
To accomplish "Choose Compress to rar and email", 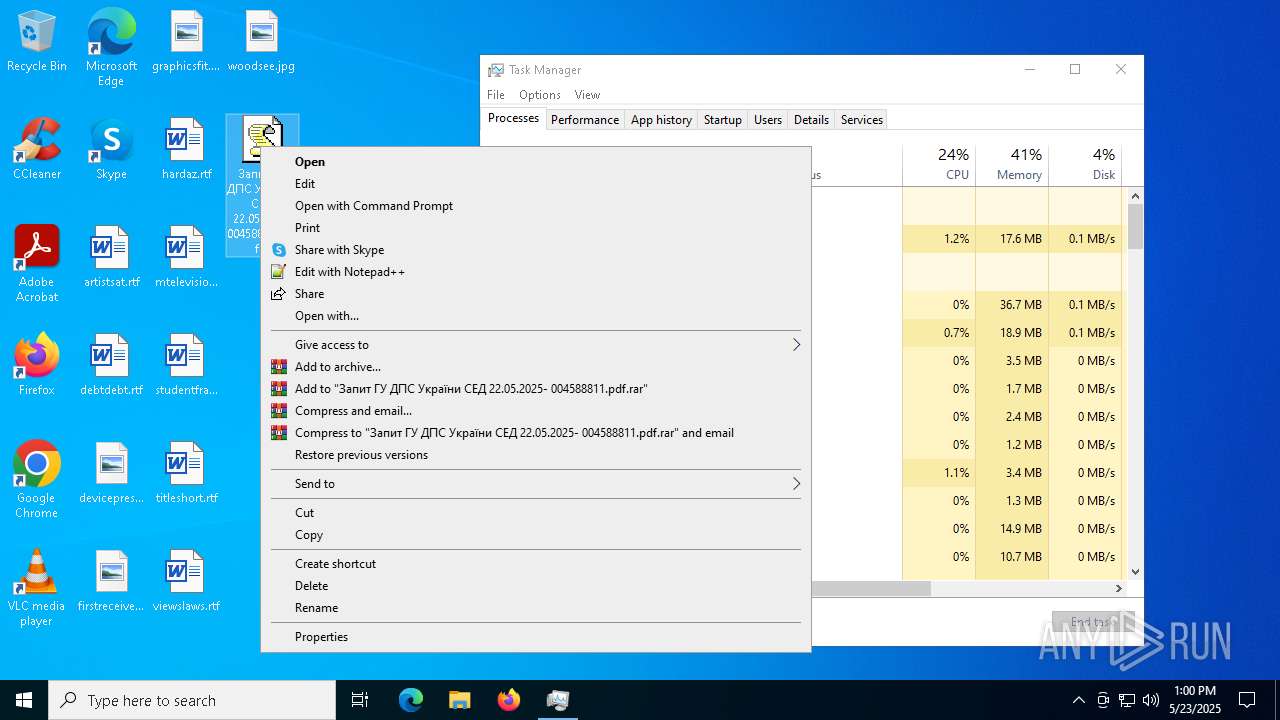I will click(x=536, y=433).
